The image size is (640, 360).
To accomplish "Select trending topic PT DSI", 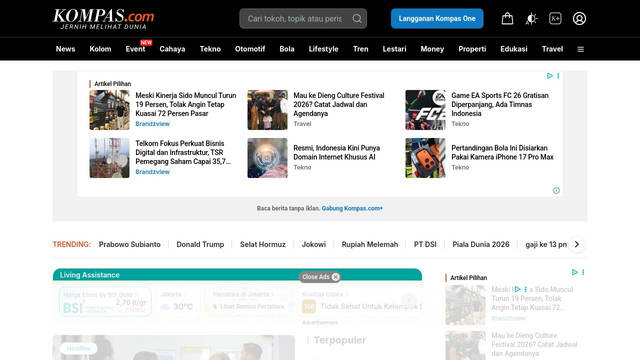I will 425,244.
